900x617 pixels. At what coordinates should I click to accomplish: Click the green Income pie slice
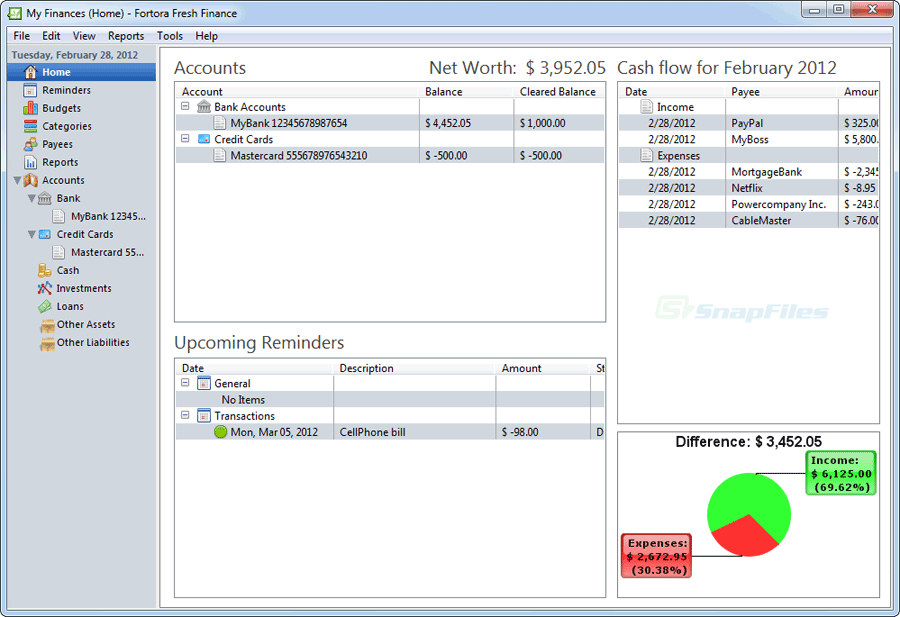746,496
